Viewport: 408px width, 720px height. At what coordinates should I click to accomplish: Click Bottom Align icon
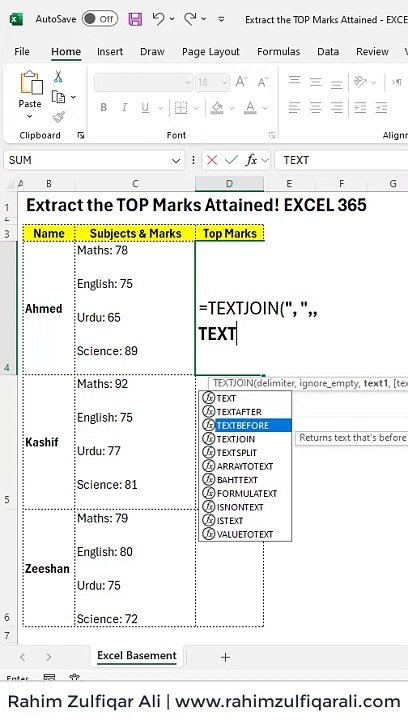click(x=336, y=82)
